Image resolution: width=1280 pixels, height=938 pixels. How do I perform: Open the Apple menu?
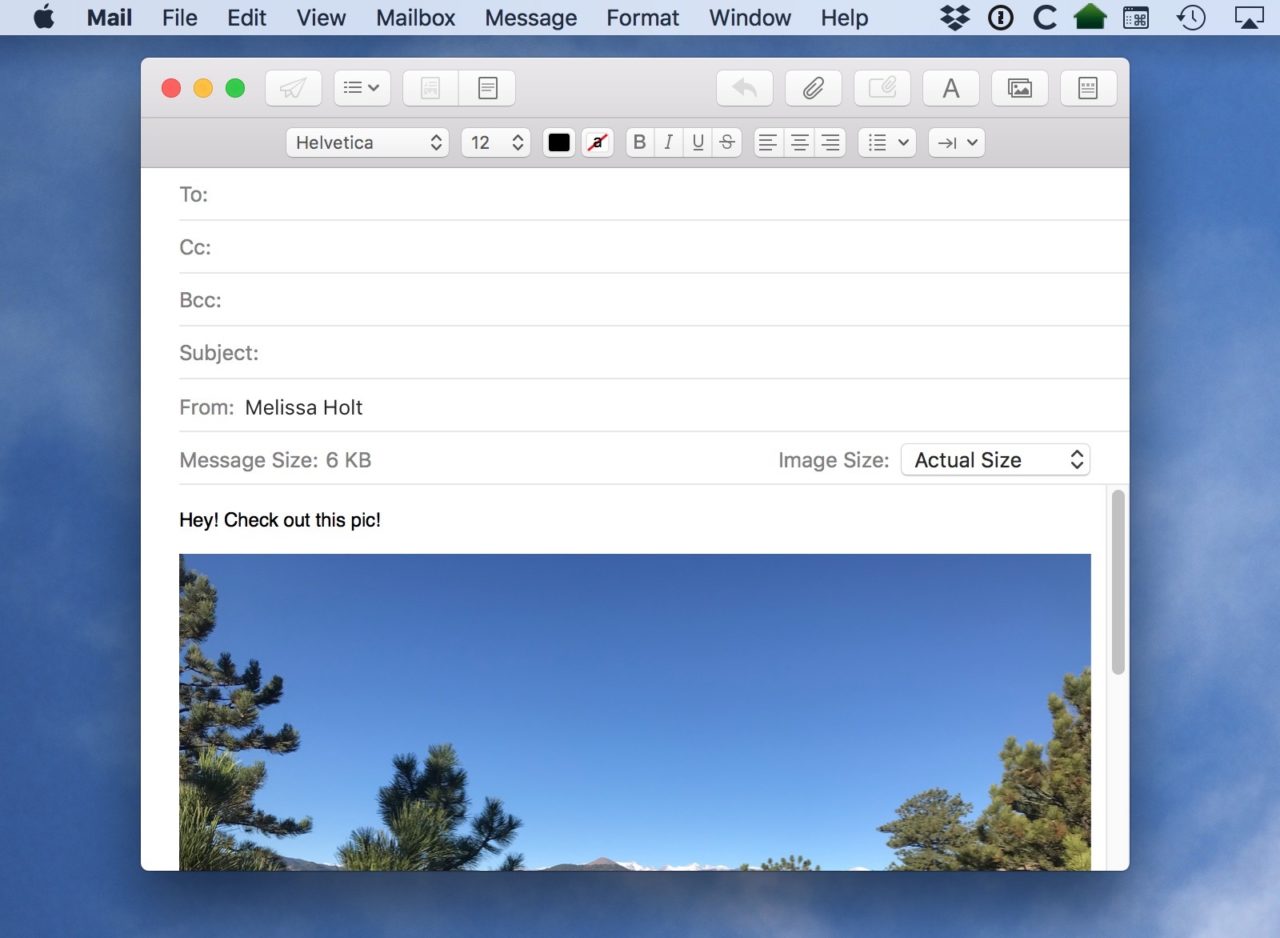click(x=44, y=17)
